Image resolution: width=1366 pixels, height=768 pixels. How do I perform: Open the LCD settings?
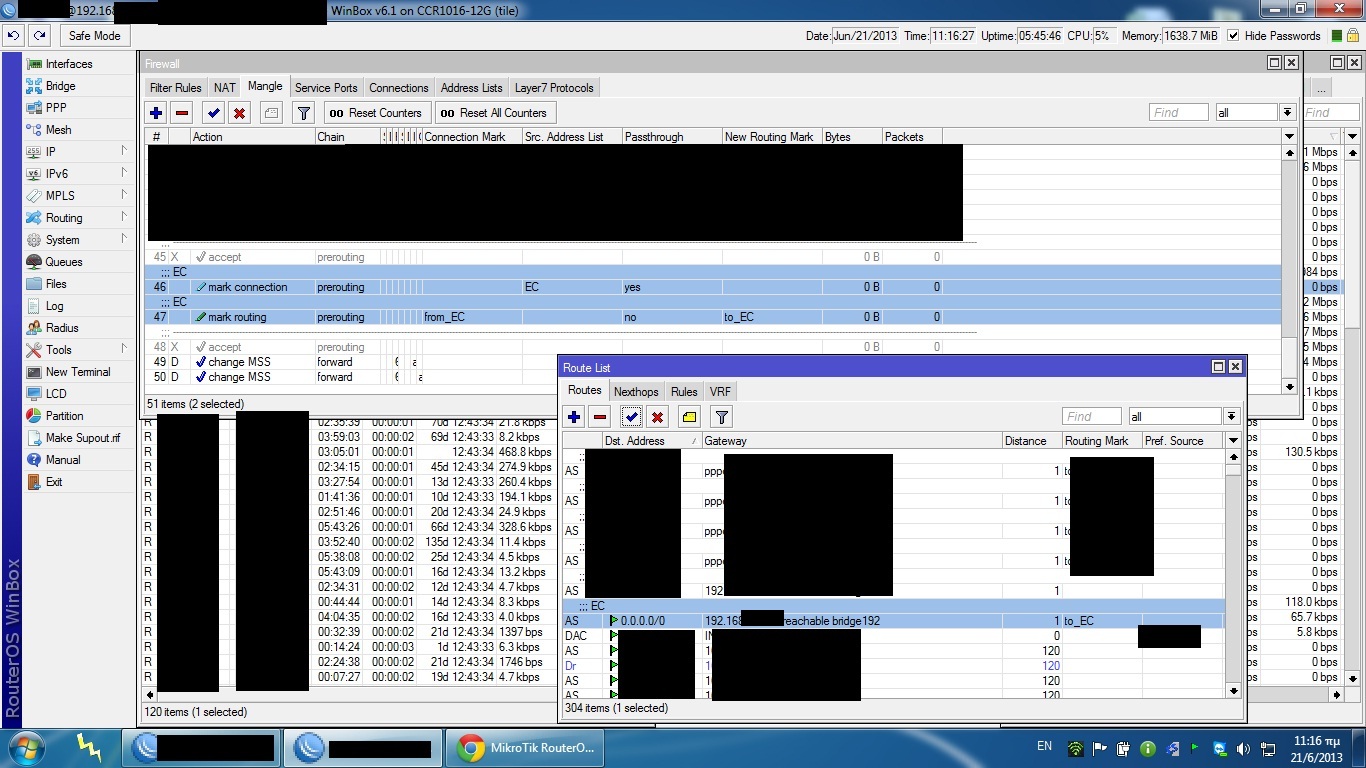point(56,394)
